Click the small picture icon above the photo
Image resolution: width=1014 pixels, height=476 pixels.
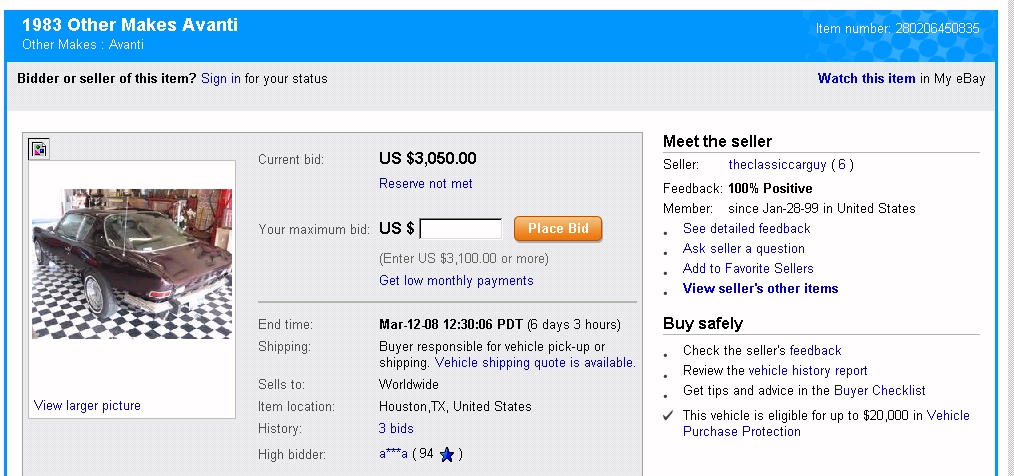tap(39, 149)
